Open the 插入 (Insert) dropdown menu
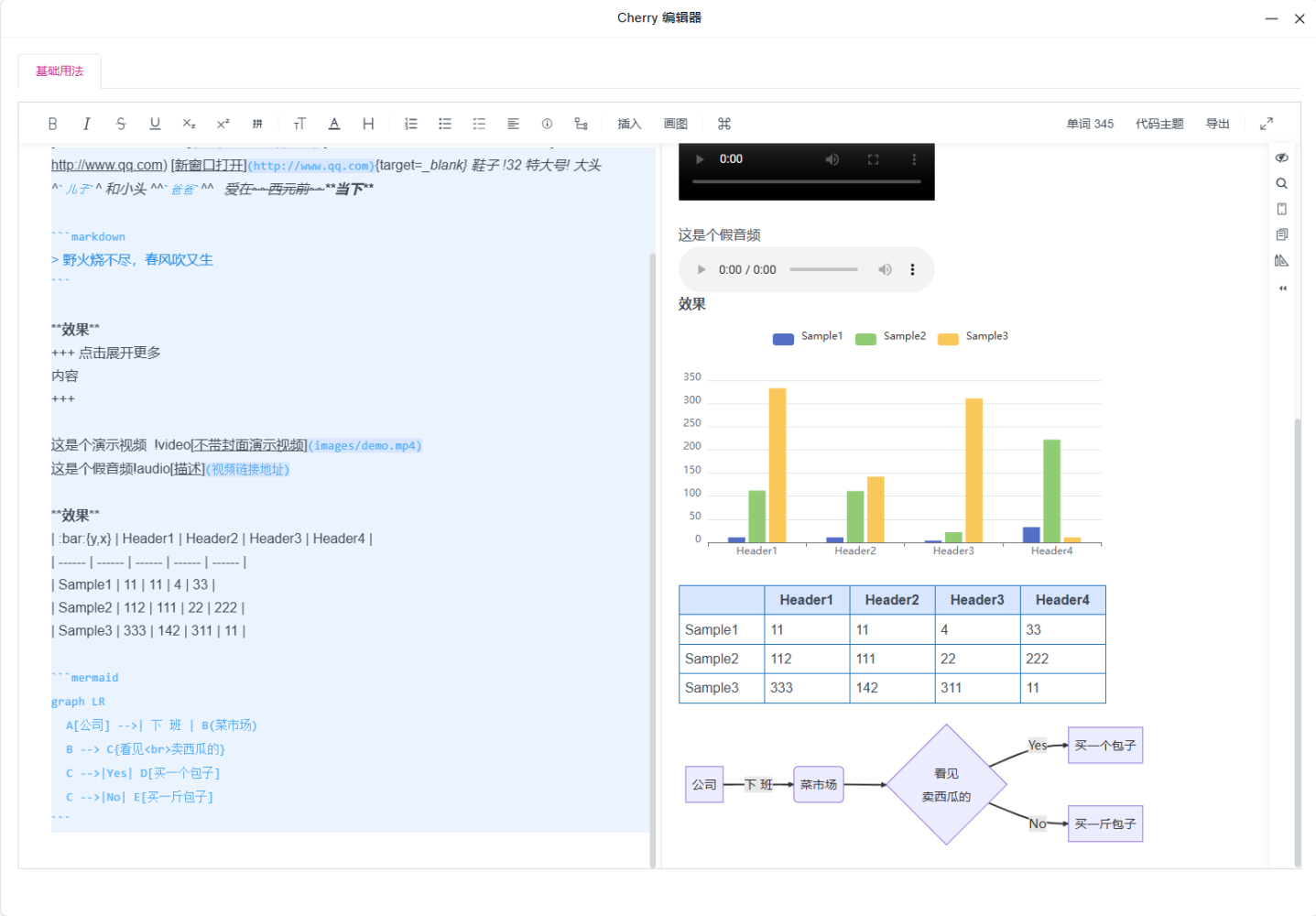The width and height of the screenshot is (1316, 916). (x=629, y=124)
